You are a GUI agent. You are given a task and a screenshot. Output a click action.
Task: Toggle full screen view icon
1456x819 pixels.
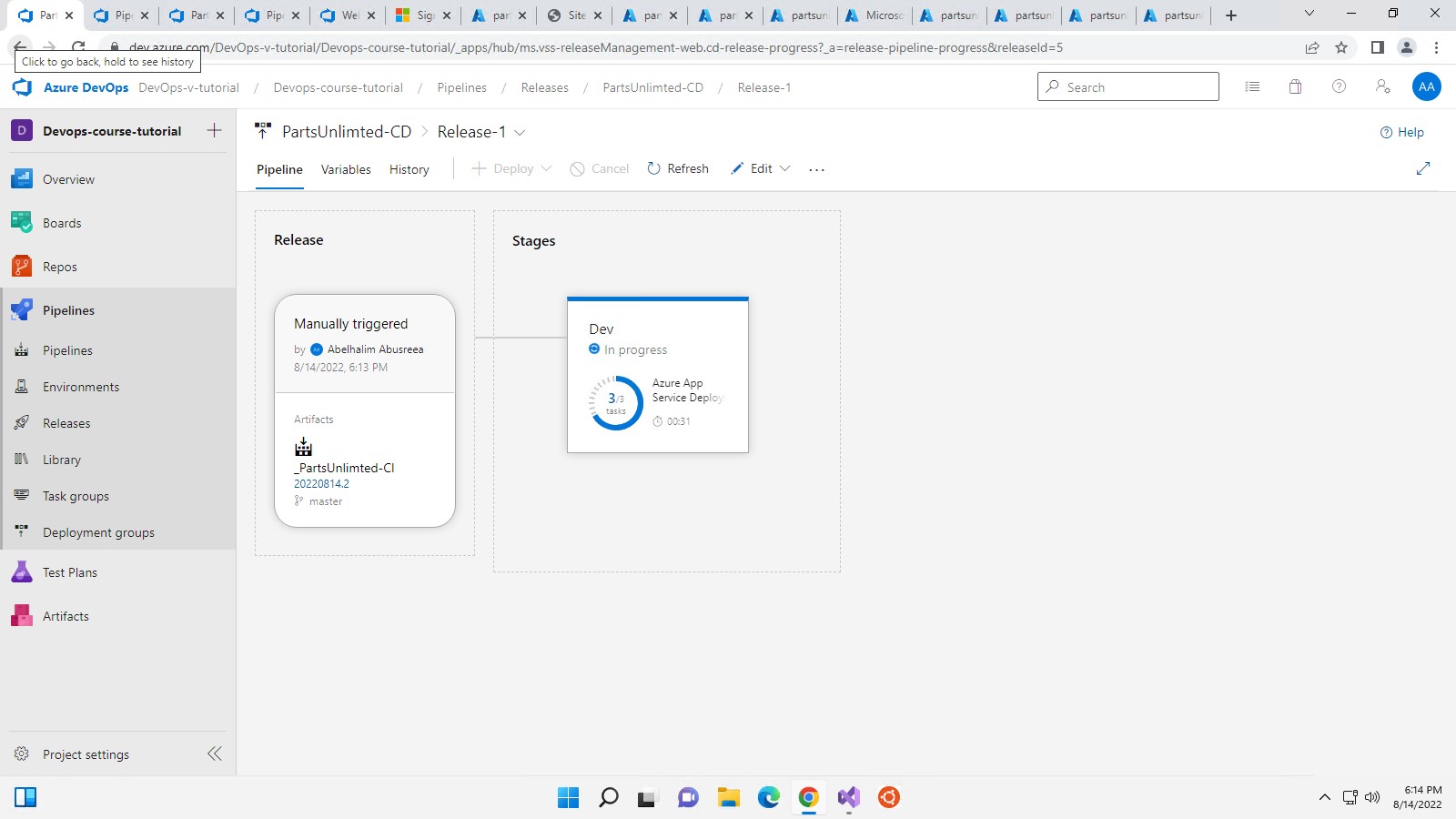click(1423, 168)
